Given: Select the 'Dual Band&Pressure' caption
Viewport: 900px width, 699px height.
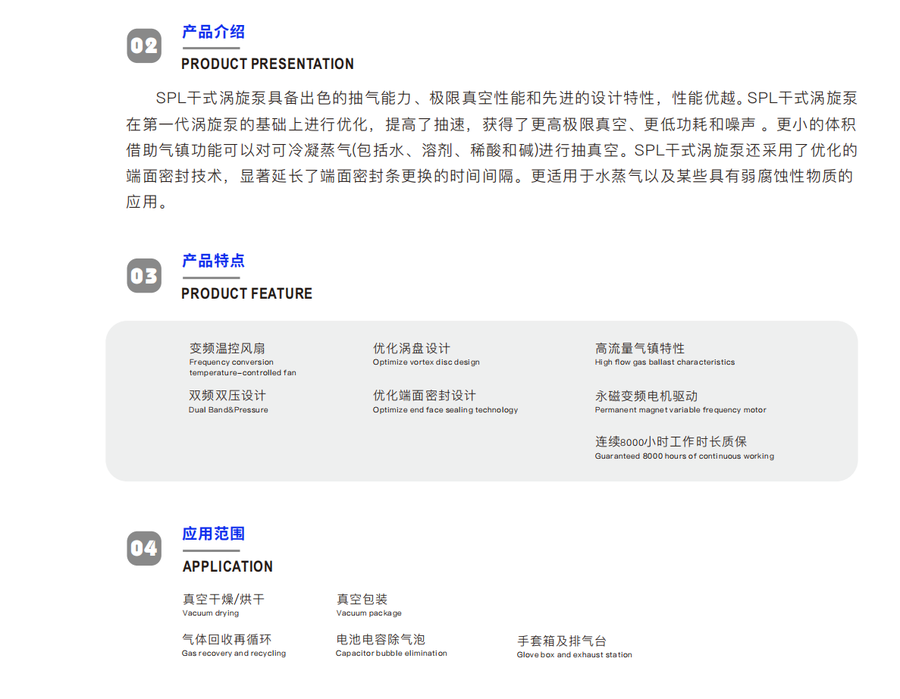Looking at the screenshot, I should (228, 410).
